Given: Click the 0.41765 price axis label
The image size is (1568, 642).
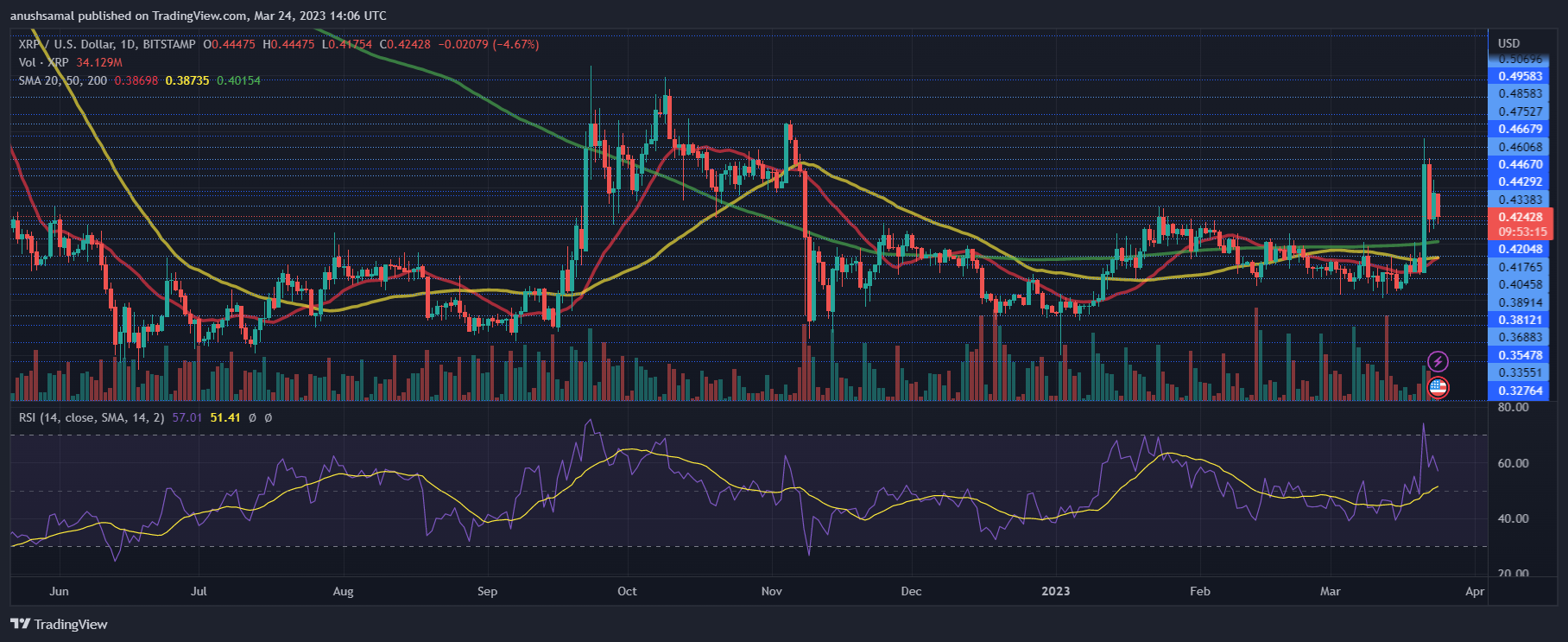Looking at the screenshot, I should coord(1521,267).
